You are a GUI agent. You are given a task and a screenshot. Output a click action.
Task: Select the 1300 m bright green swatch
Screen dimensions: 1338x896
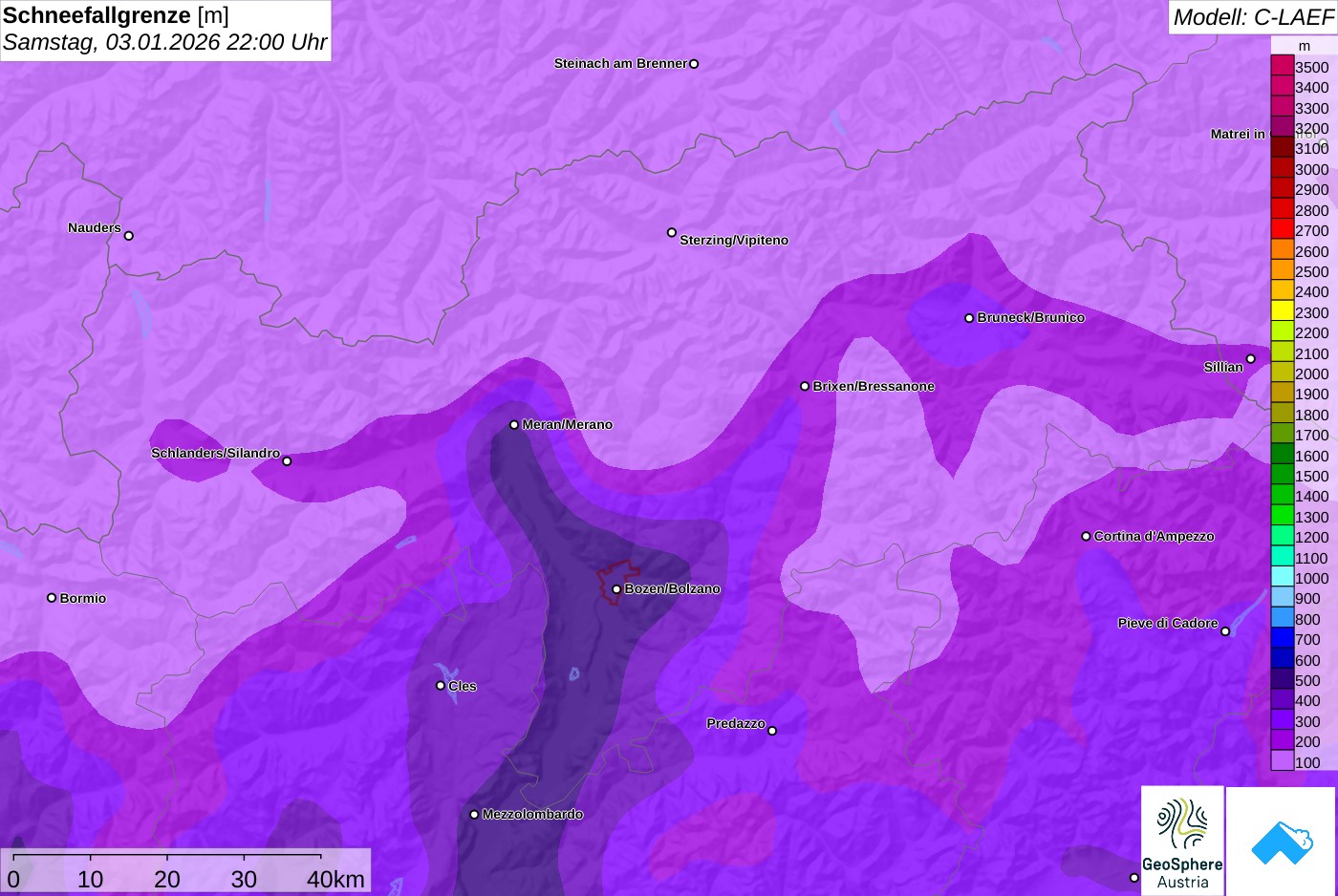coord(1282,516)
